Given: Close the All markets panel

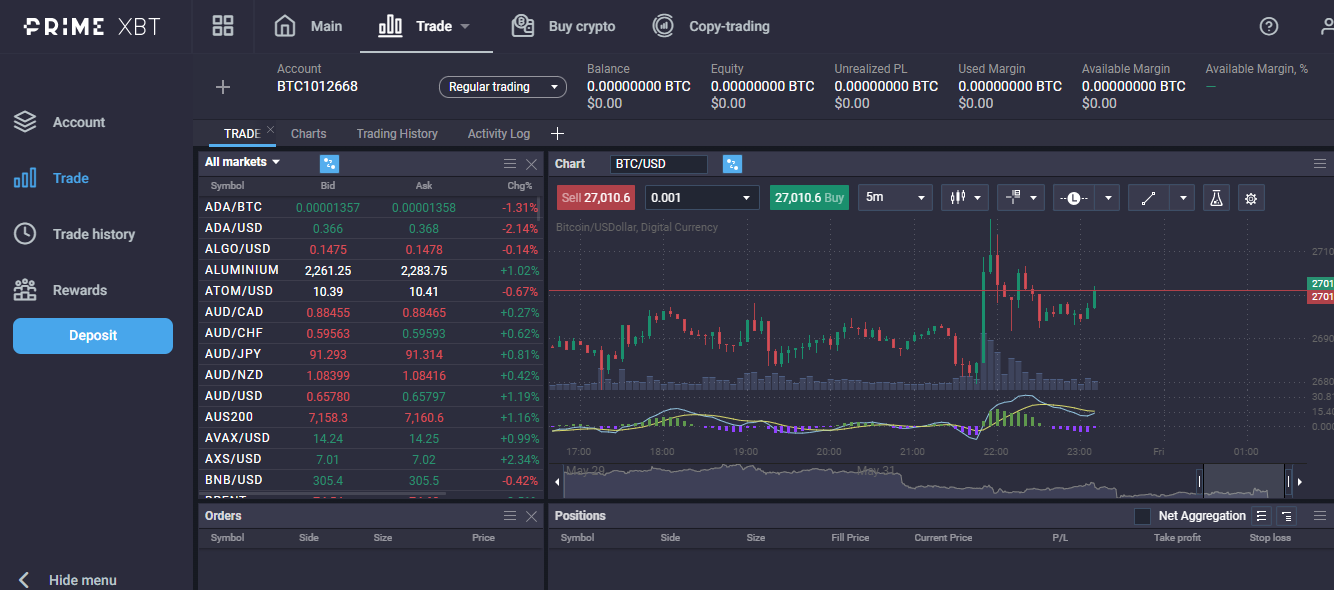Looking at the screenshot, I should point(531,163).
